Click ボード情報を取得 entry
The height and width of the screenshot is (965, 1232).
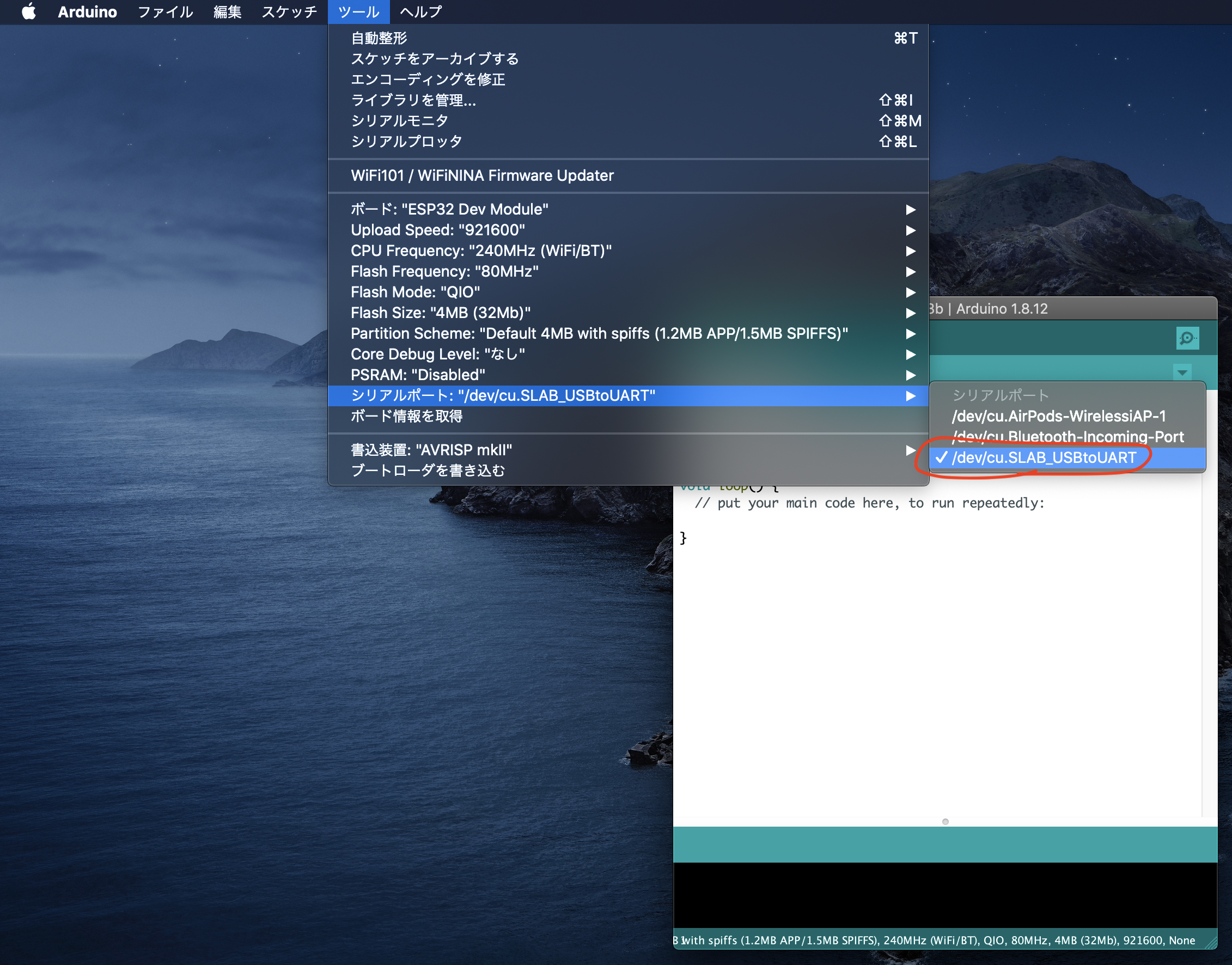pos(406,417)
